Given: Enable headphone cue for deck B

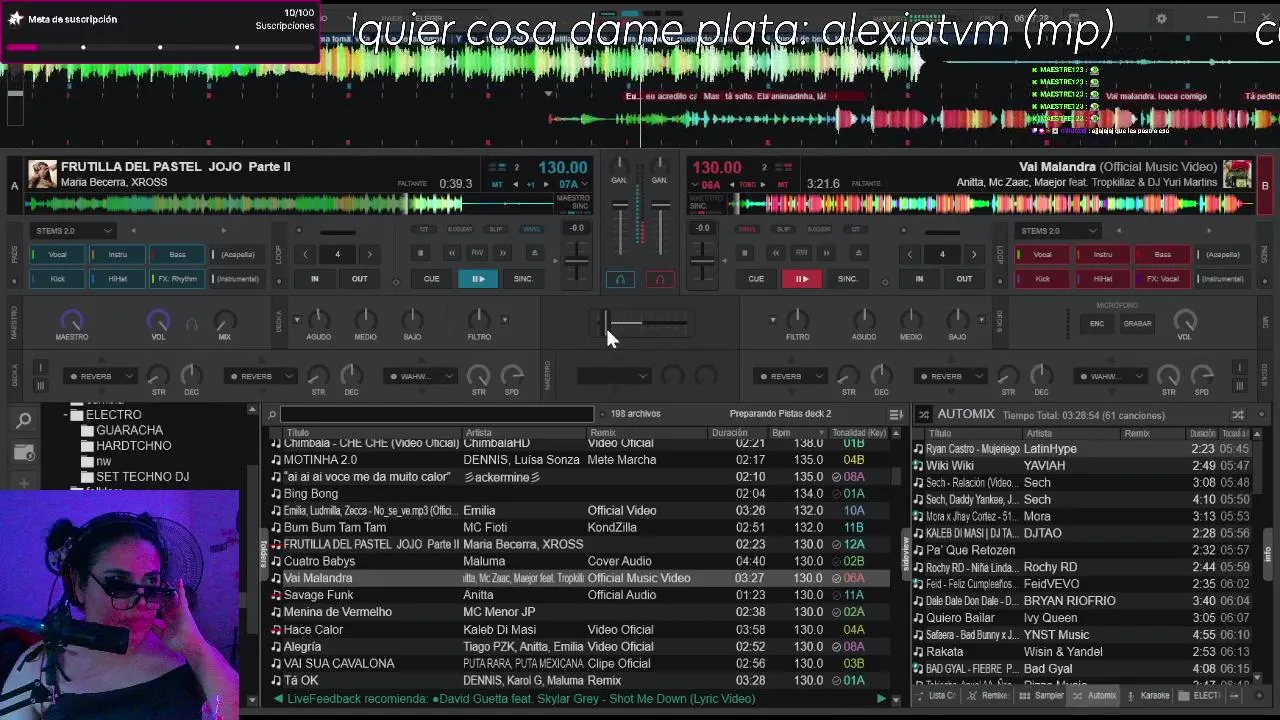Looking at the screenshot, I should pyautogui.click(x=659, y=280).
